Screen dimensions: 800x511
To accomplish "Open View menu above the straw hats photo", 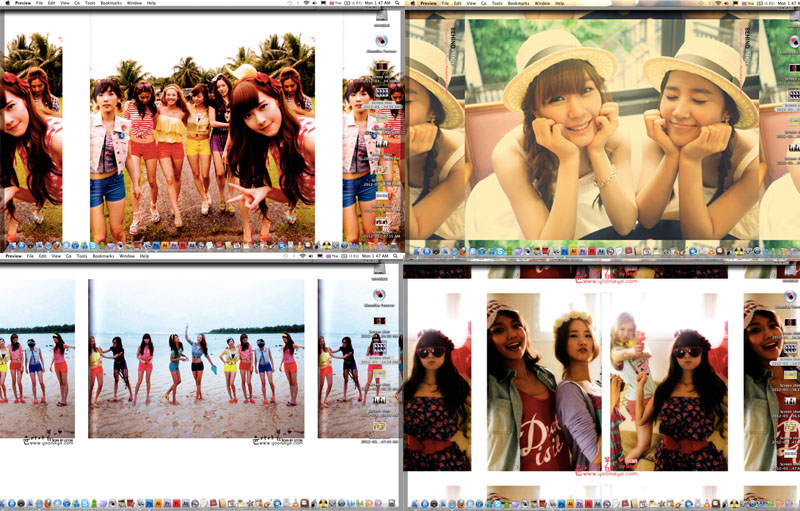I will tap(471, 3).
